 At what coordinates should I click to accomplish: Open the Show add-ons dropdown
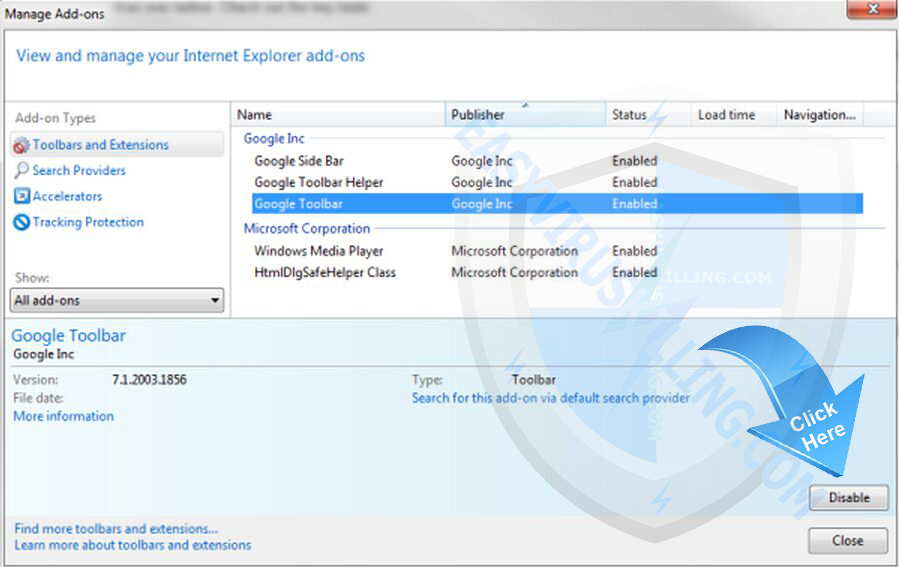coord(118,300)
